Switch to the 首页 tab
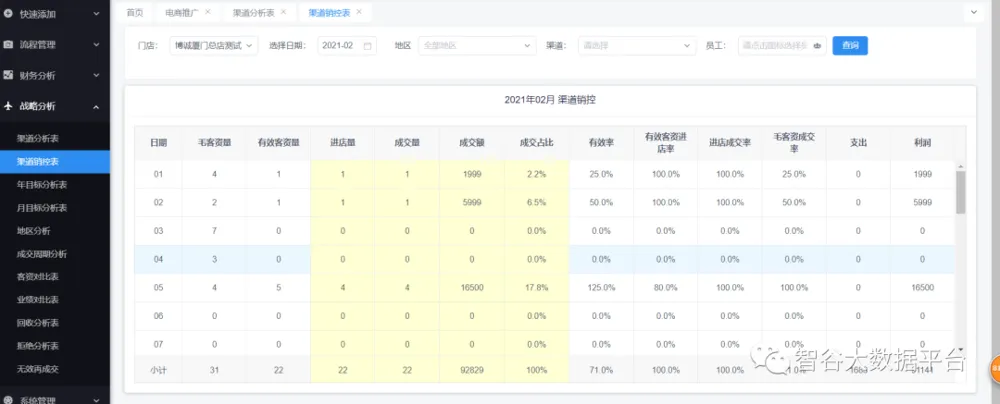 point(134,13)
